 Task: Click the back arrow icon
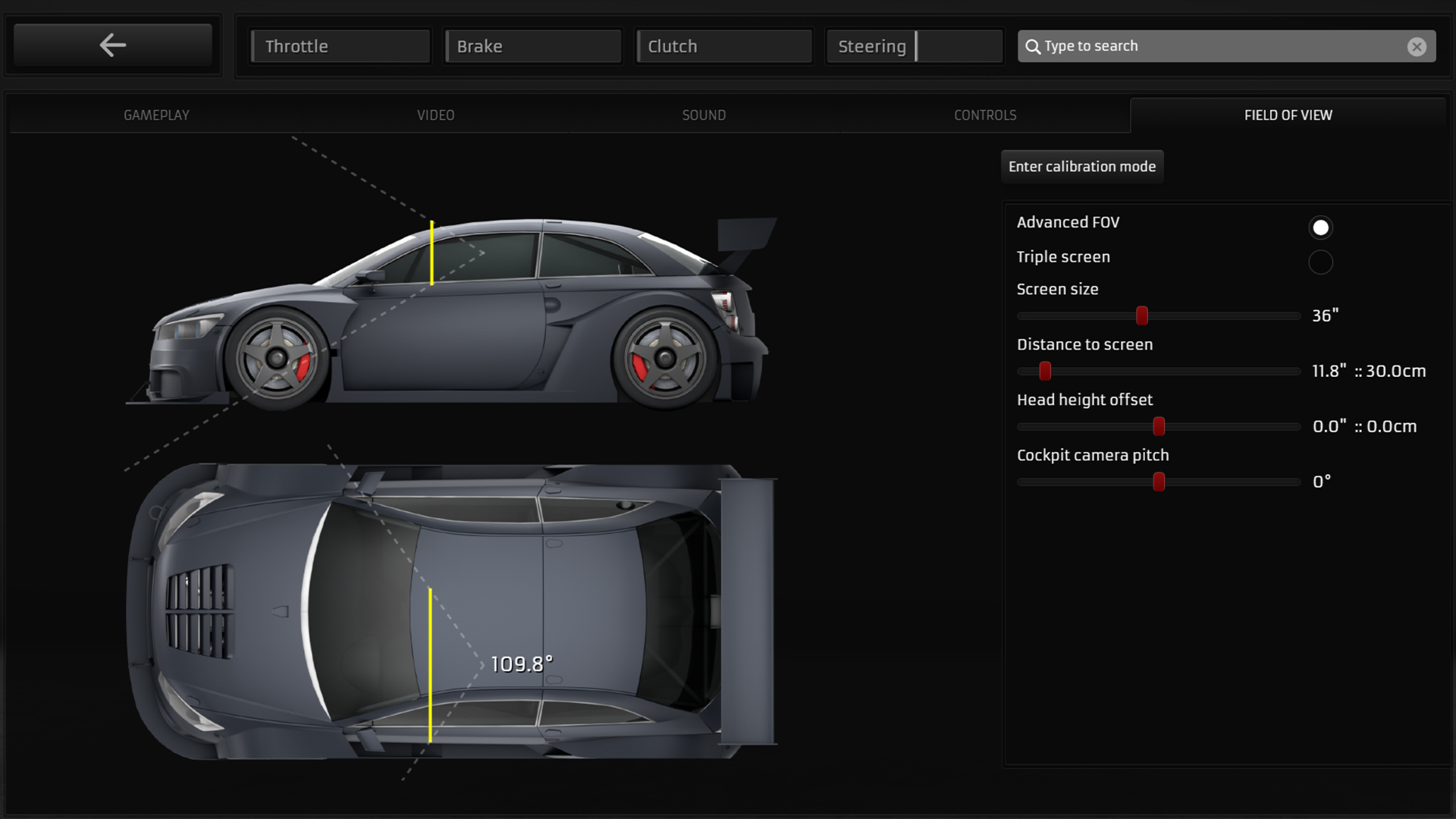[x=113, y=45]
